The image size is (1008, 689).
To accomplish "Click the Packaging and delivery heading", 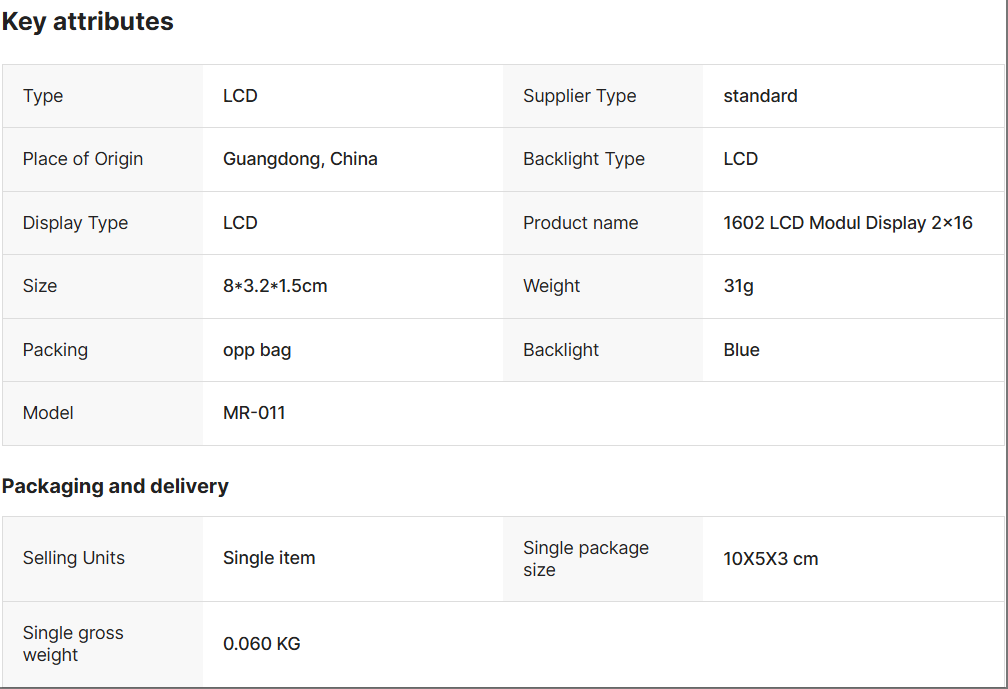I will [115, 486].
